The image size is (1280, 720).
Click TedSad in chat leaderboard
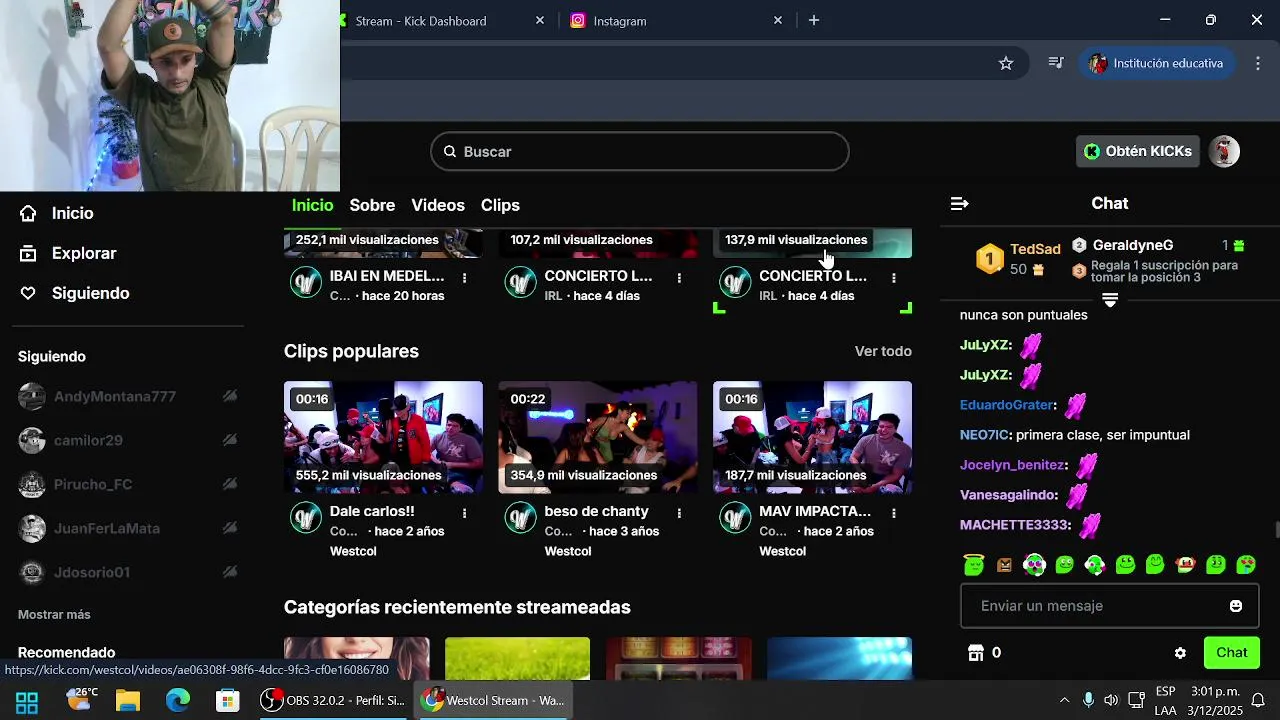click(x=1035, y=250)
